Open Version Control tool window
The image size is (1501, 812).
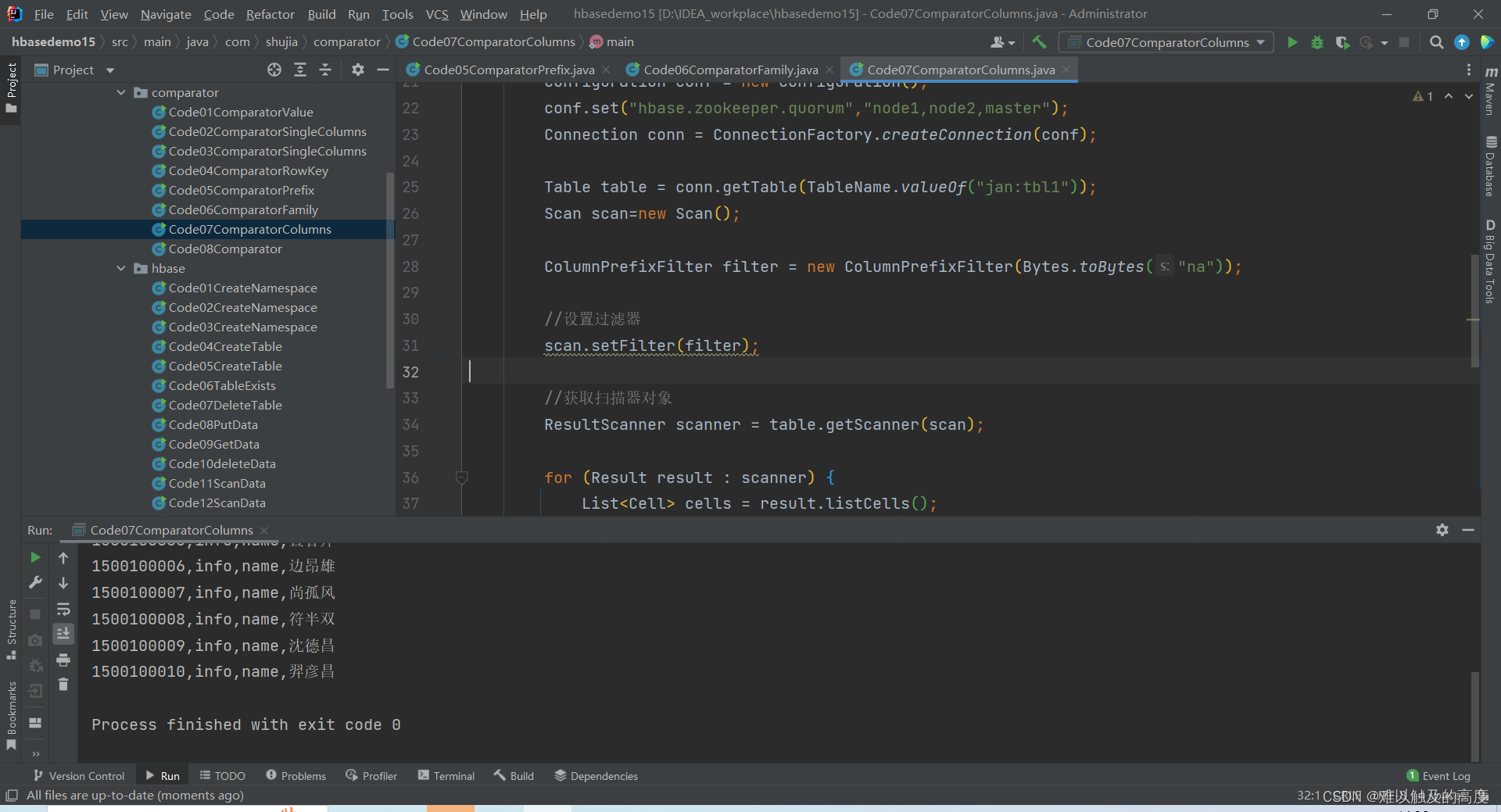point(78,776)
